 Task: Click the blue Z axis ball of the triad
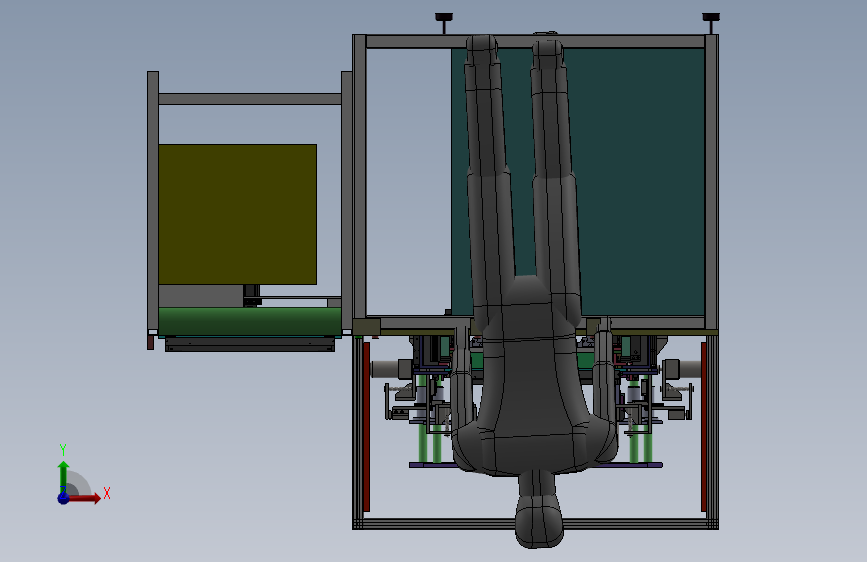point(63,498)
